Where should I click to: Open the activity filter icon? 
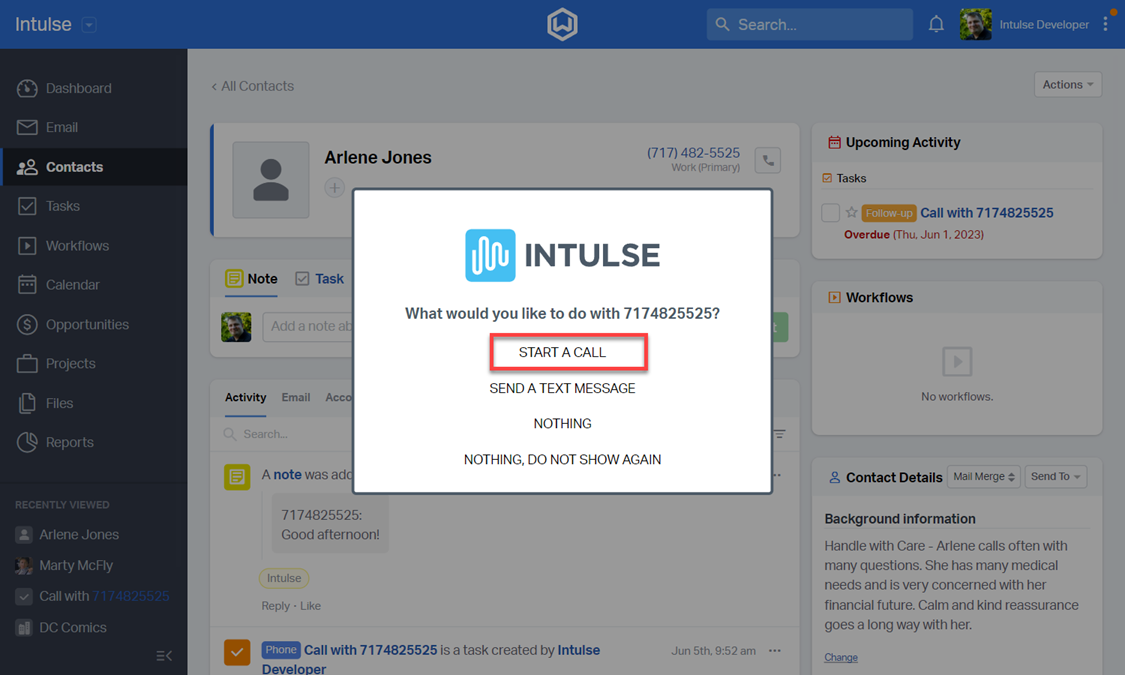779,434
